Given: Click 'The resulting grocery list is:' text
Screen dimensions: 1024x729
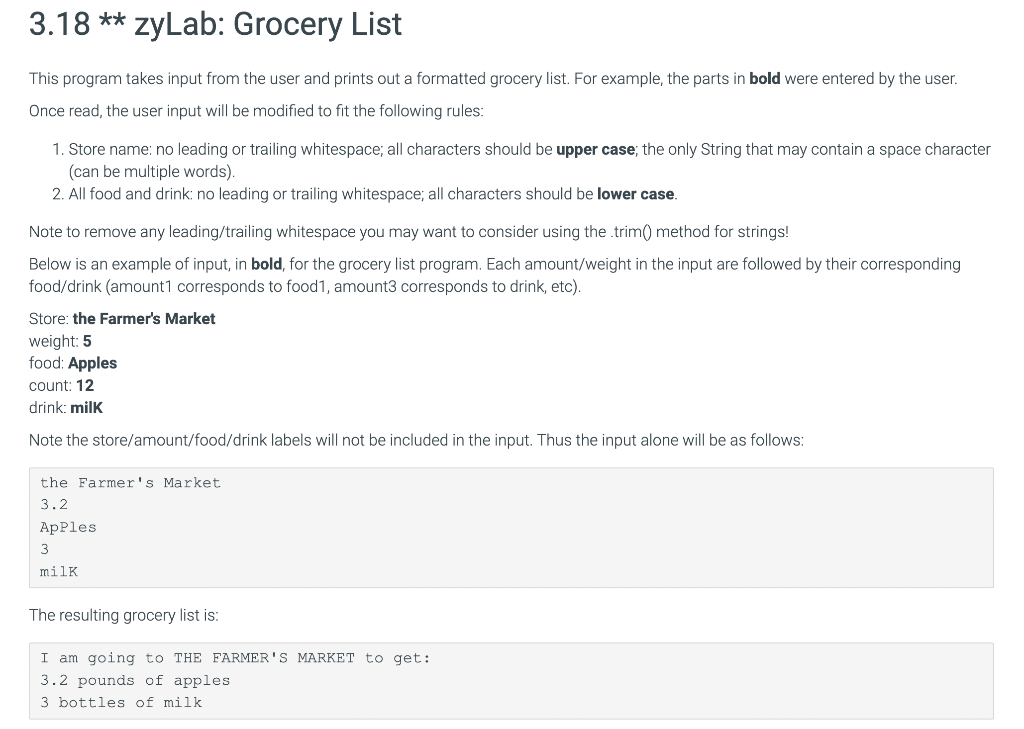Looking at the screenshot, I should pos(123,615).
